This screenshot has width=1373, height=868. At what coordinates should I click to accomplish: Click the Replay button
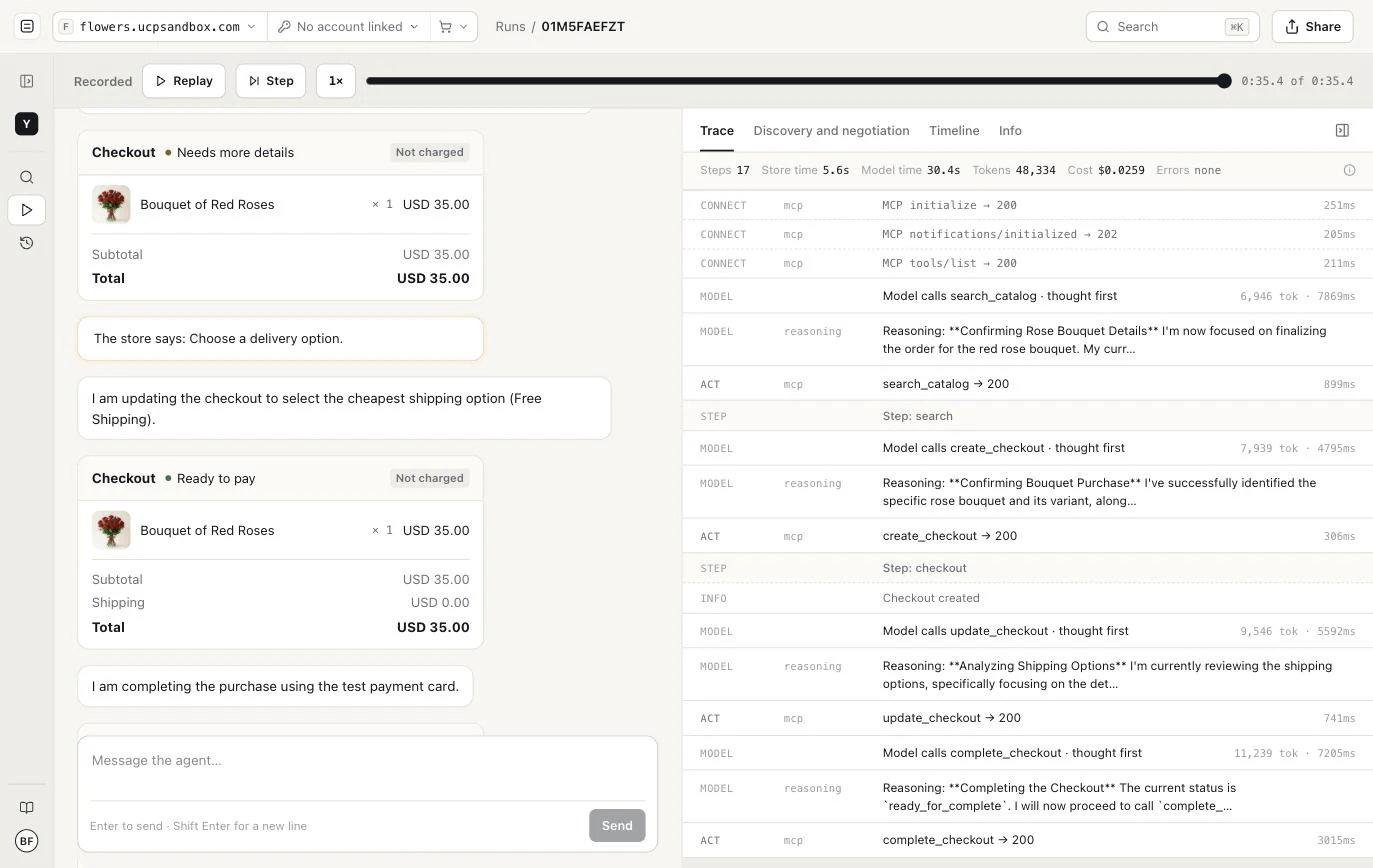point(184,81)
